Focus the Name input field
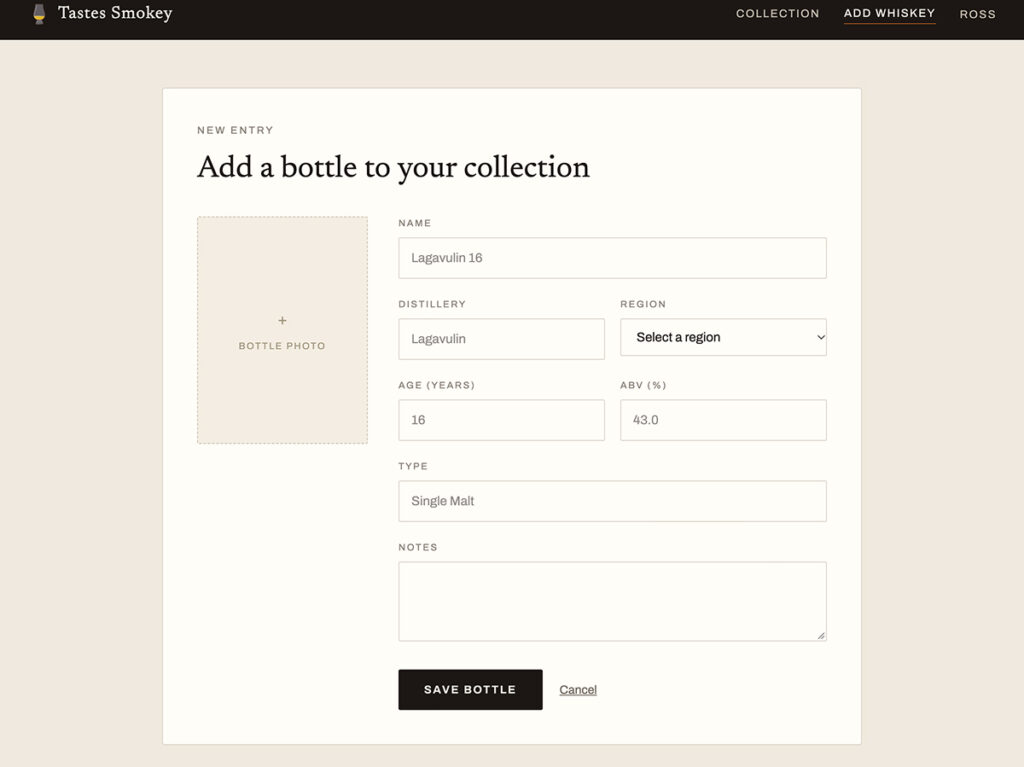The width and height of the screenshot is (1024, 767). pyautogui.click(x=612, y=258)
